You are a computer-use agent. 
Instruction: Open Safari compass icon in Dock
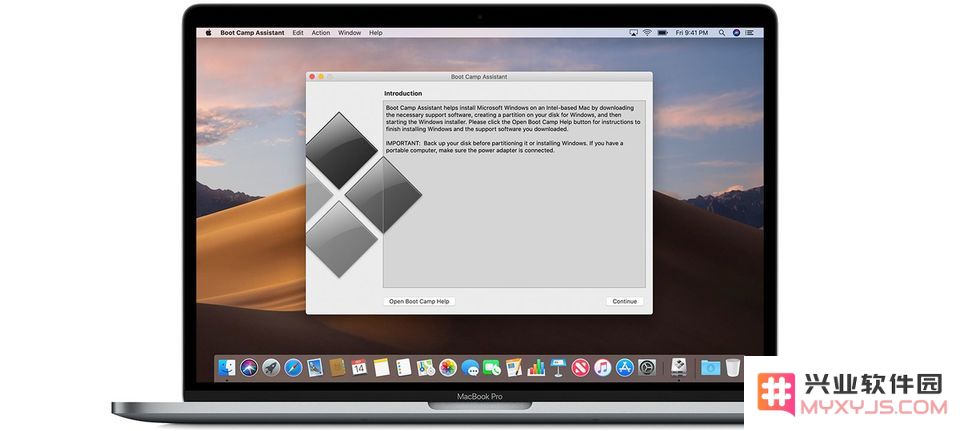click(293, 367)
